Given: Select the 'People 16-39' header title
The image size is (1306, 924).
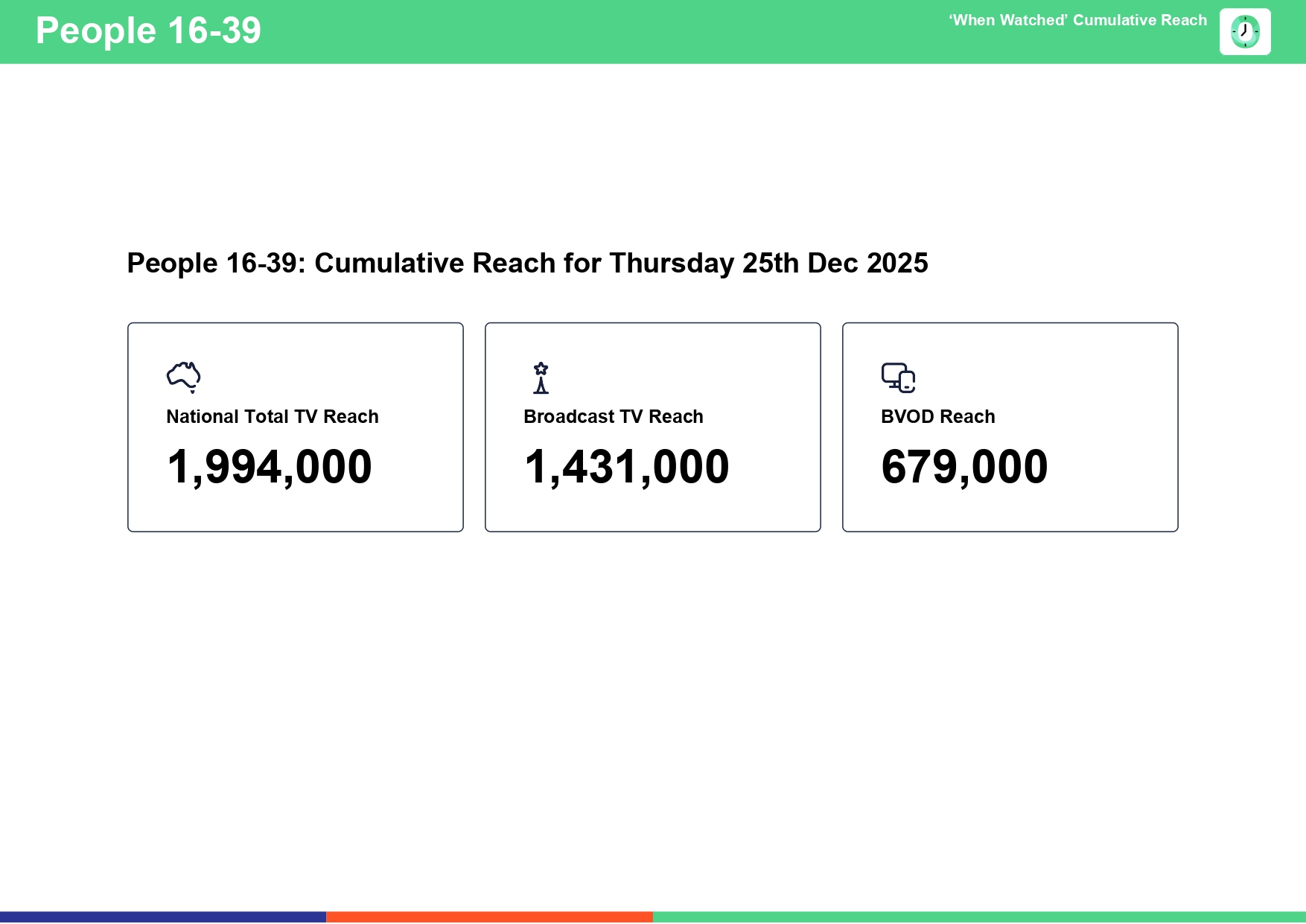Looking at the screenshot, I should (x=148, y=31).
